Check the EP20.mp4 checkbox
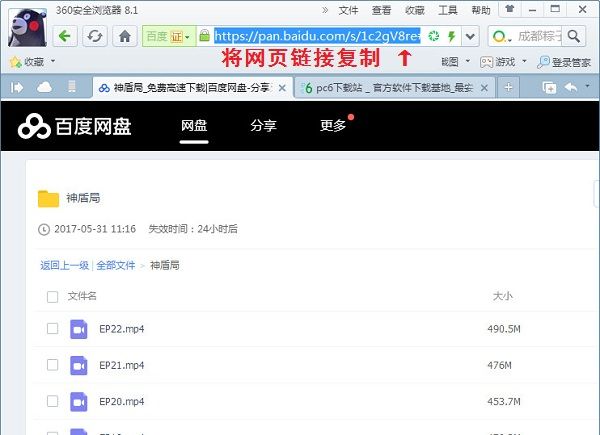This screenshot has height=435, width=600. coord(52,401)
